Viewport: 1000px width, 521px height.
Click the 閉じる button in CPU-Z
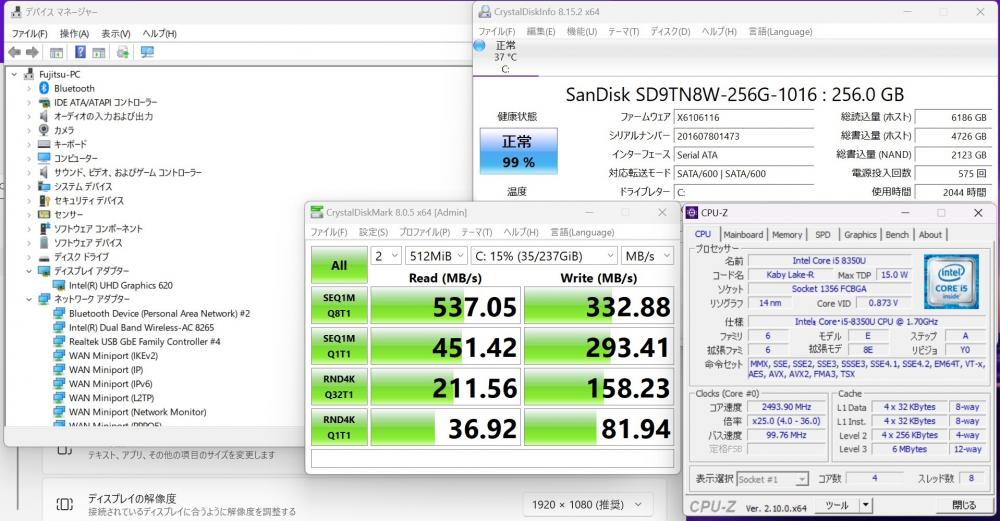pyautogui.click(x=964, y=505)
